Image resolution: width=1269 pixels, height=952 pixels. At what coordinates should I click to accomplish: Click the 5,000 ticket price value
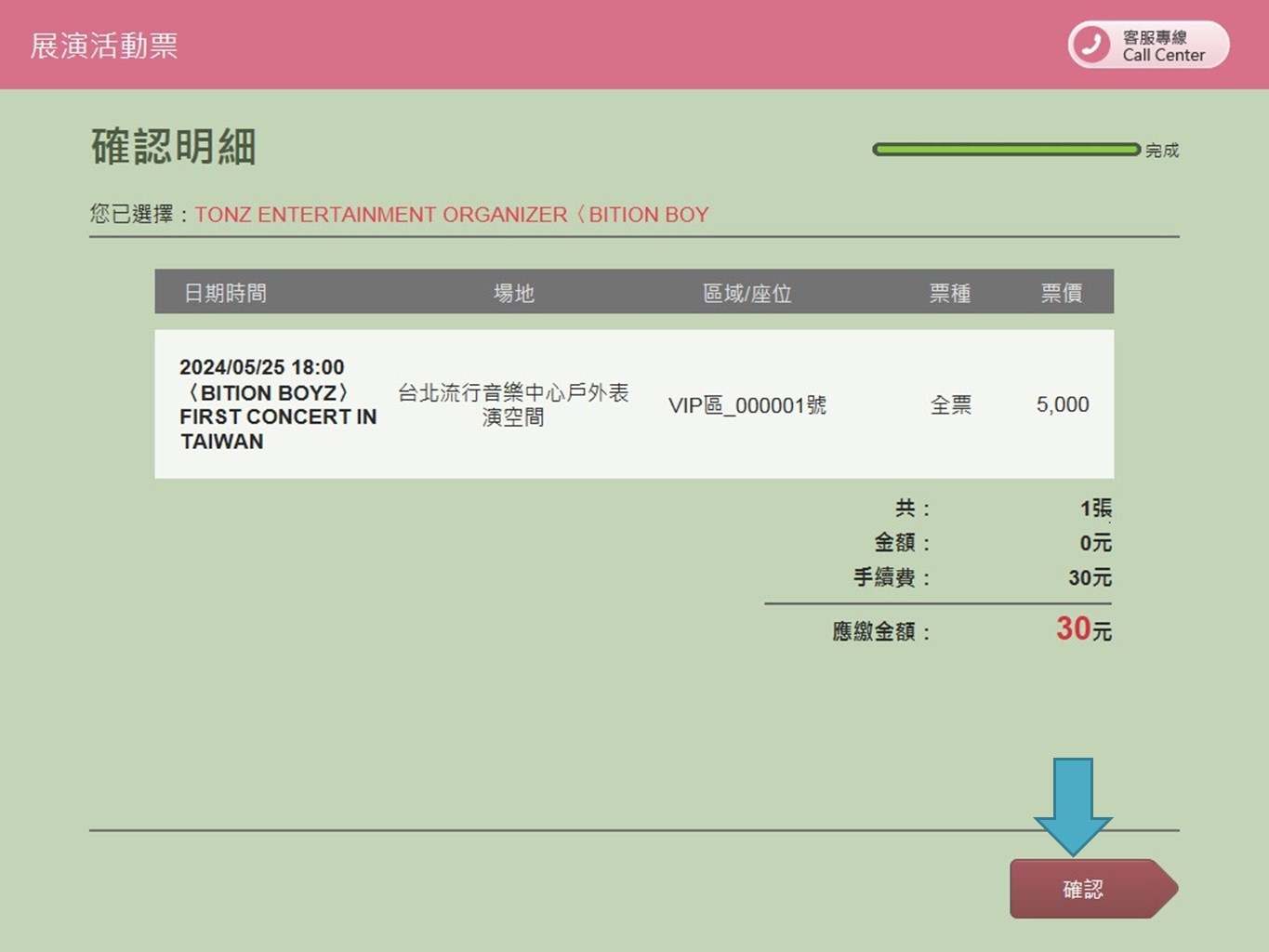(x=1062, y=404)
